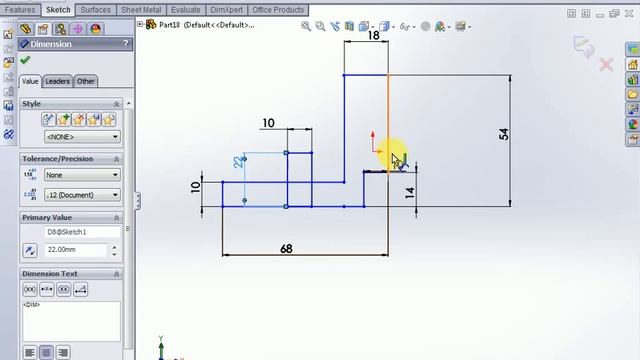The image size is (640, 360).
Task: Switch to the Office Products tab
Action: tap(278, 10)
